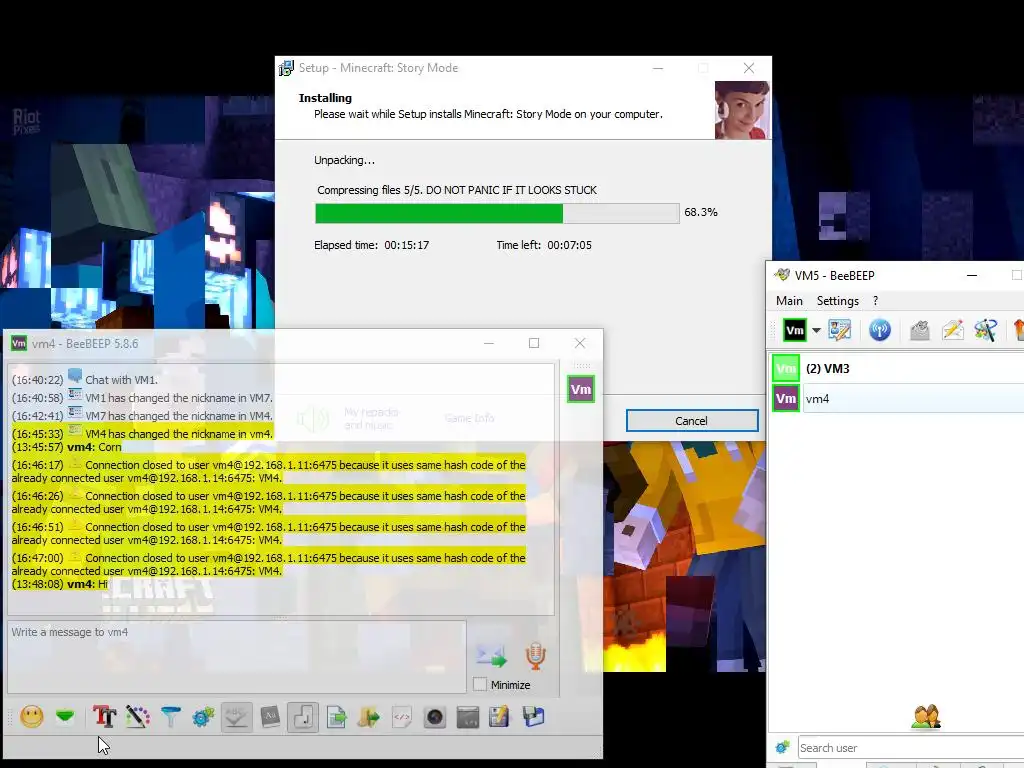Click the Search user field
1024x768 pixels.
[x=910, y=748]
